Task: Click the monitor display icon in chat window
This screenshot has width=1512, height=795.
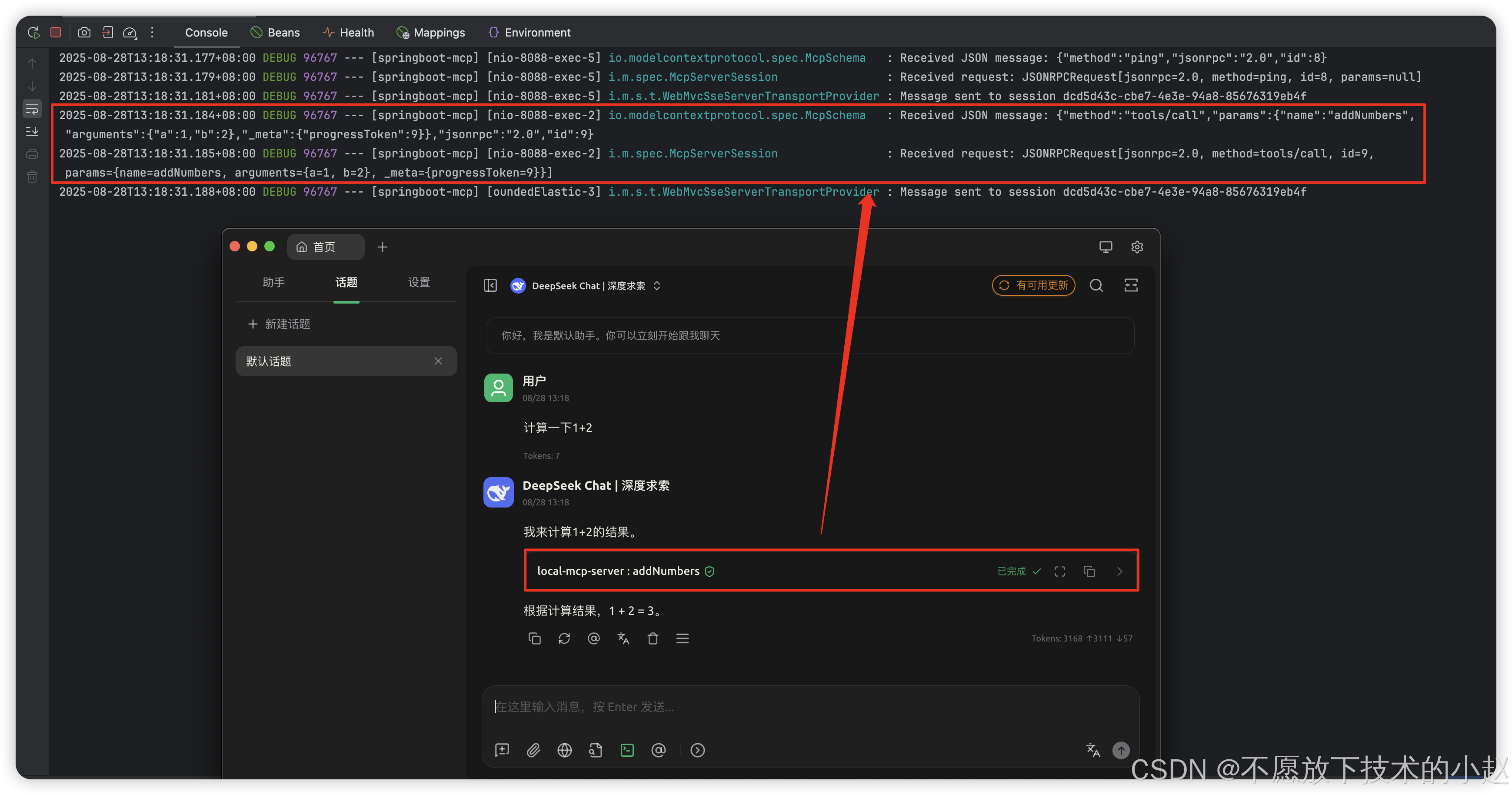Action: [1105, 247]
